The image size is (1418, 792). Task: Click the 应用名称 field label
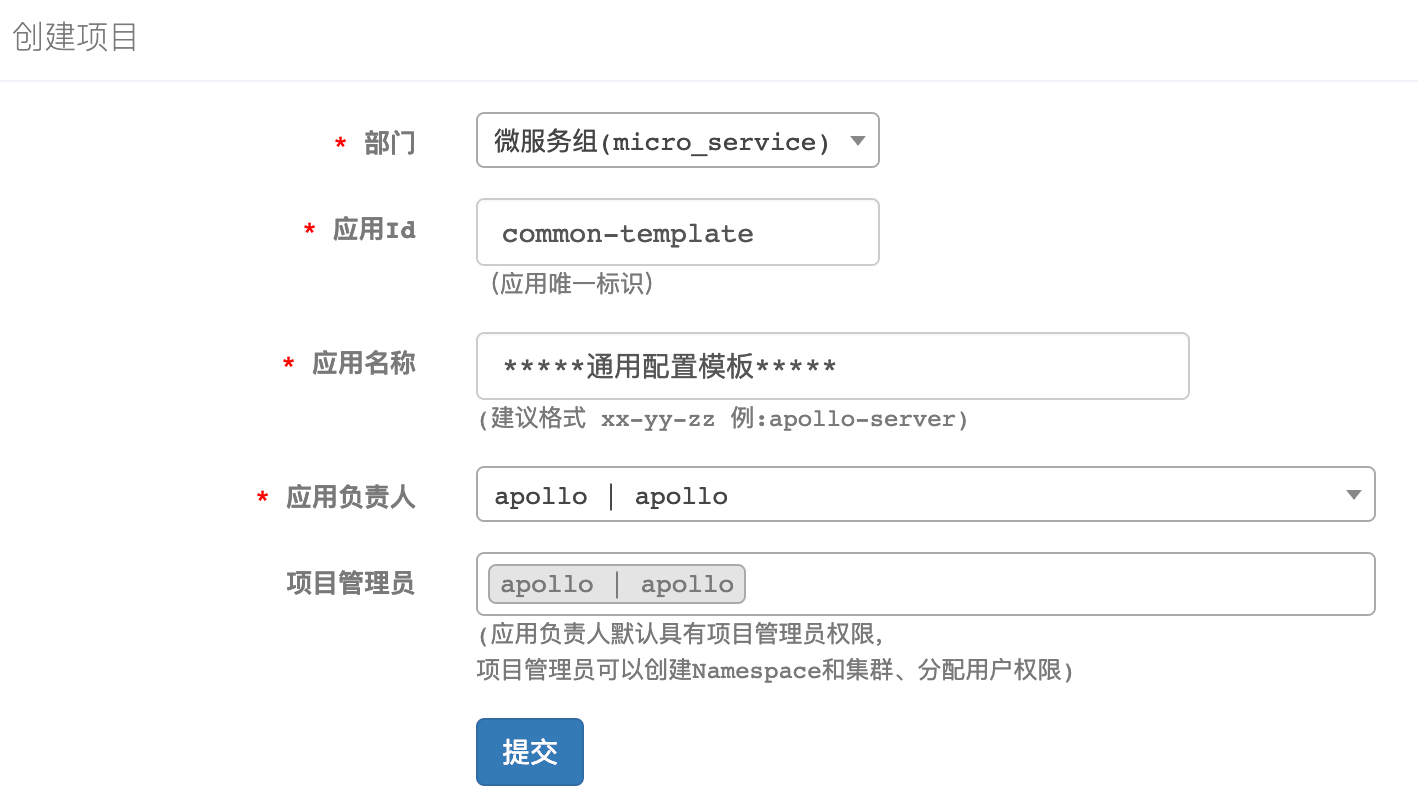point(363,363)
